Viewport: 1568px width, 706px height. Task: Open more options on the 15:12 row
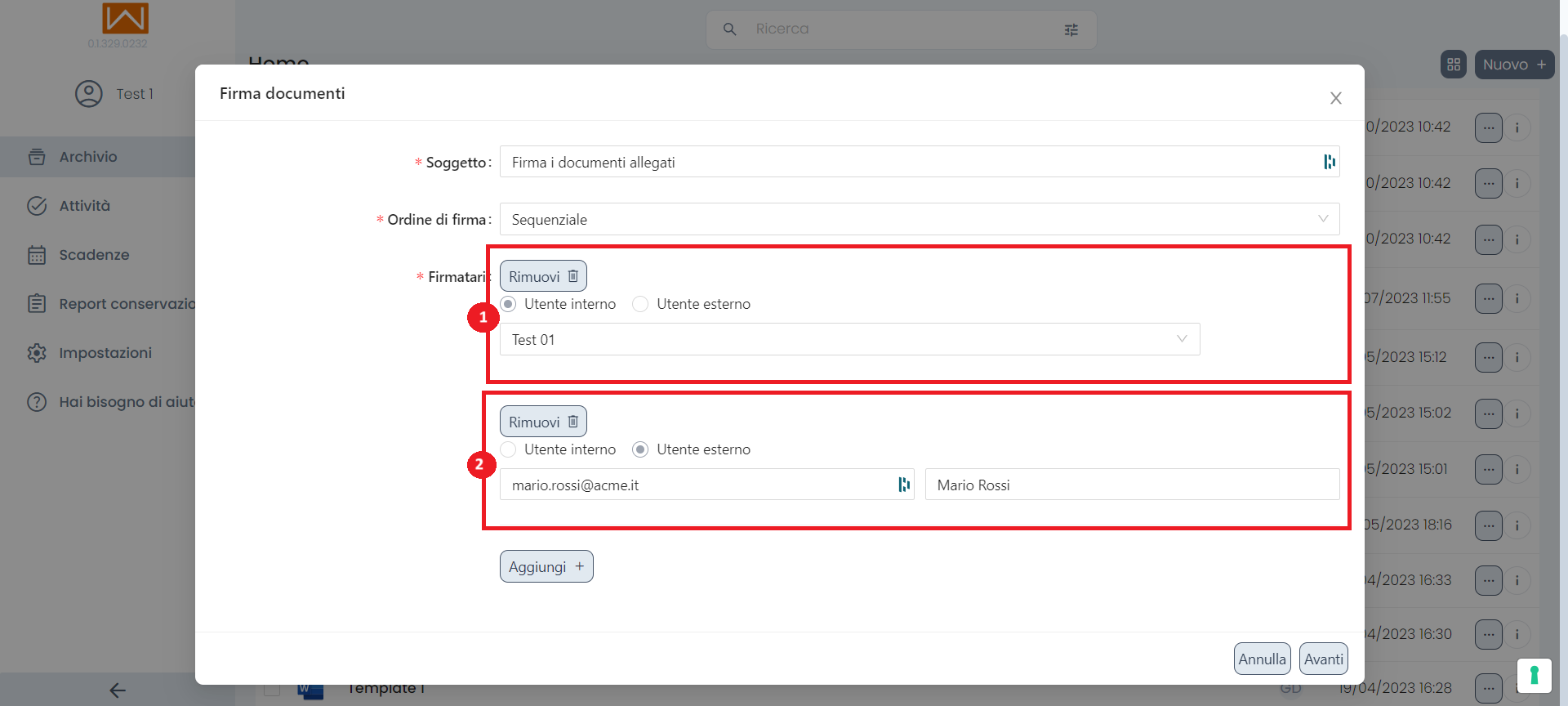[1489, 357]
